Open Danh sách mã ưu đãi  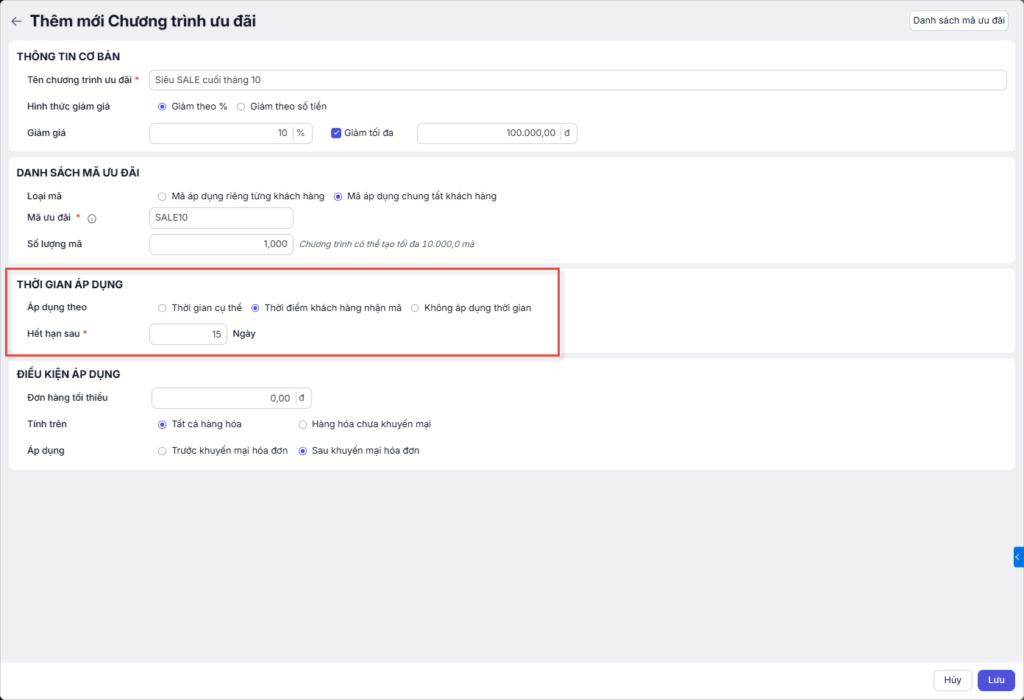(x=958, y=20)
